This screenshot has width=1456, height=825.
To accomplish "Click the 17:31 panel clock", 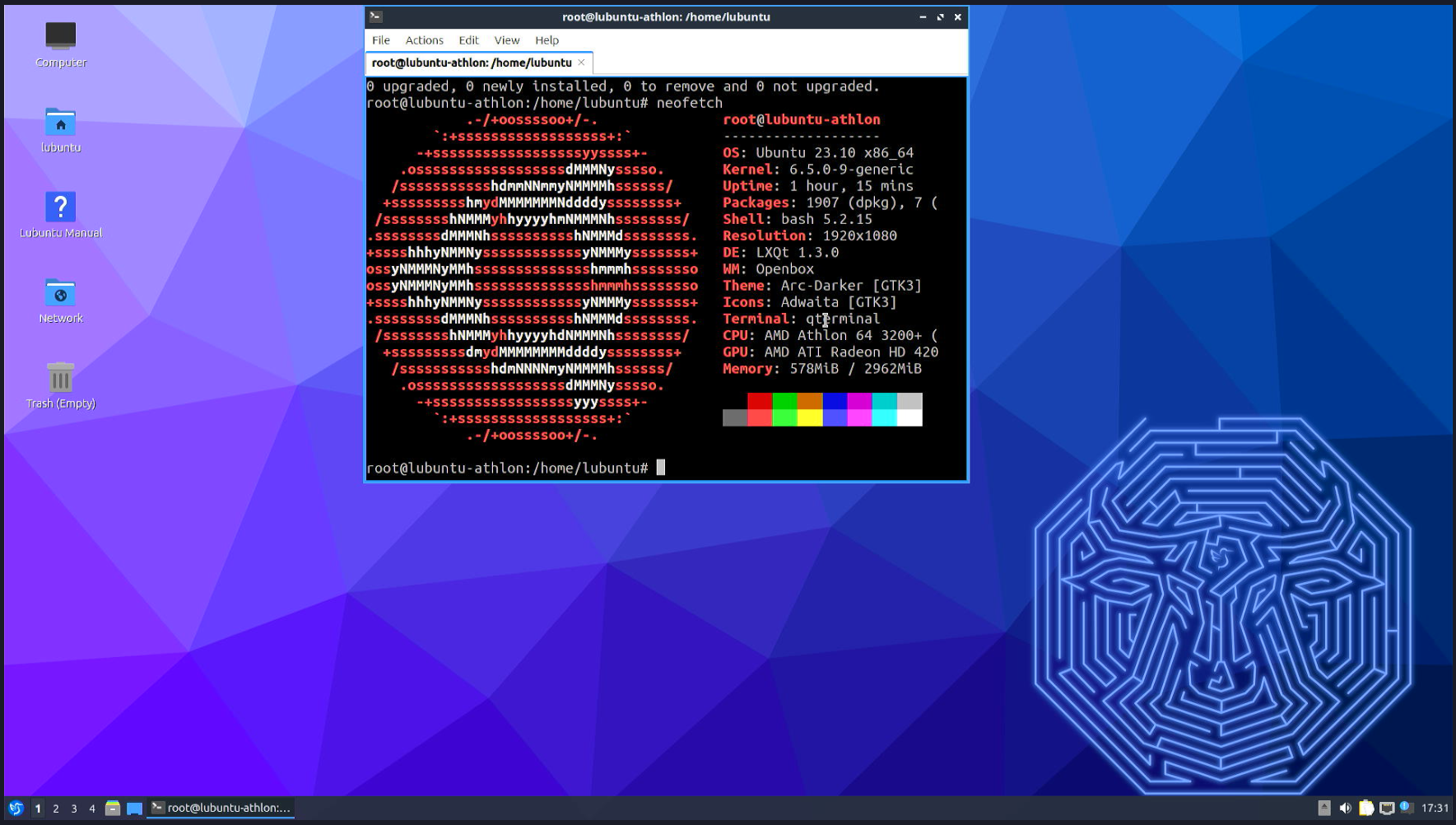I will pos(1435,808).
